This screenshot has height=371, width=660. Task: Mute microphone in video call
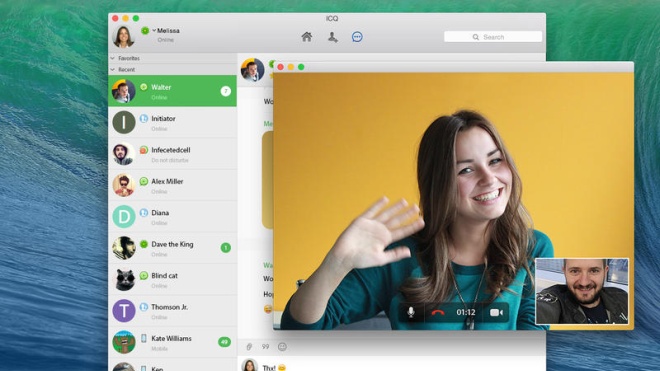(x=411, y=312)
